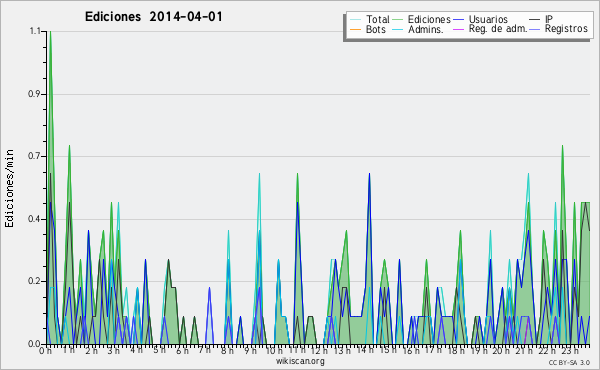Click the '5 h' x-axis label
The height and width of the screenshot is (370, 600).
tap(159, 350)
